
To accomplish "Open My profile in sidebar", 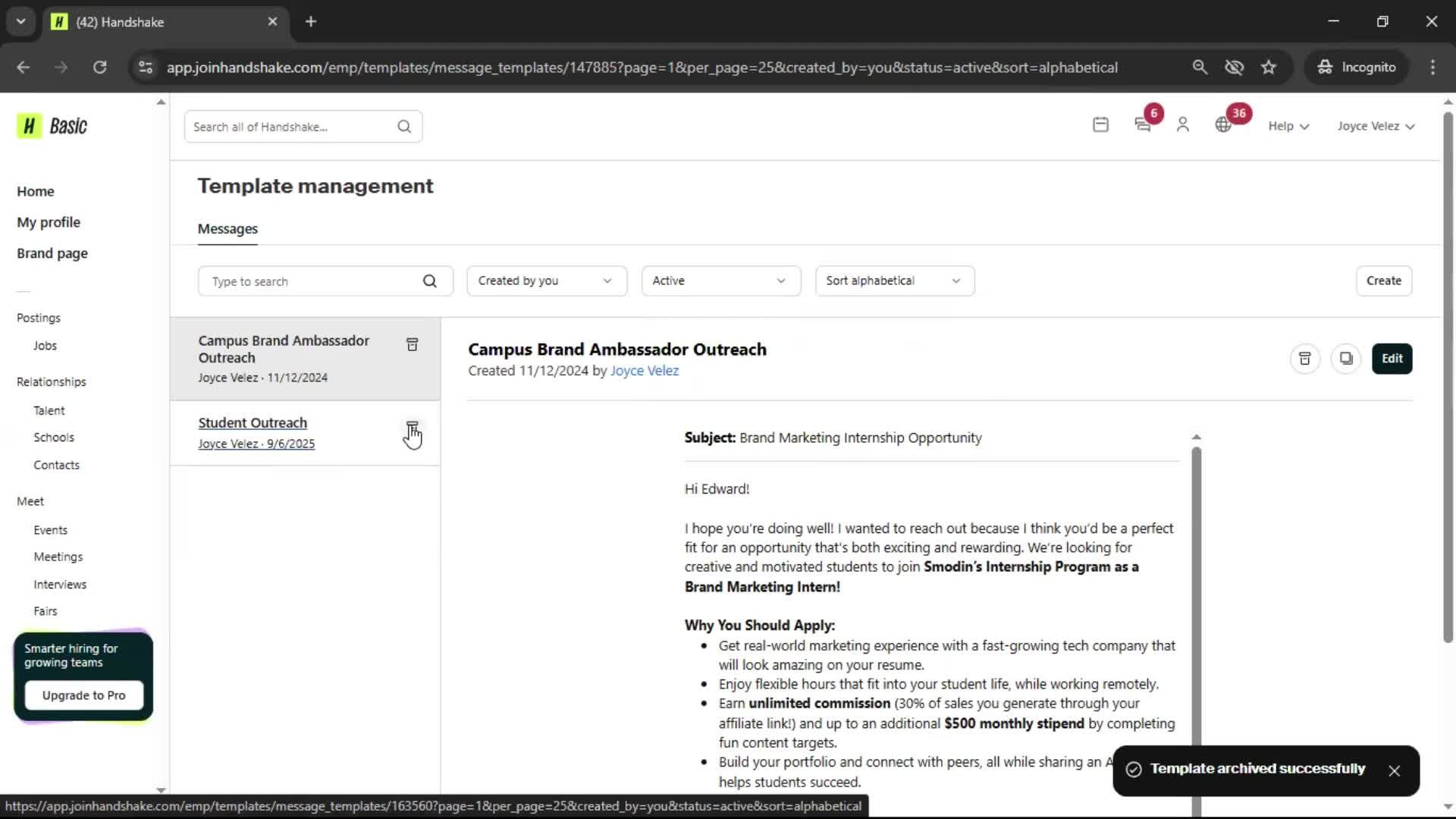I will pos(49,222).
